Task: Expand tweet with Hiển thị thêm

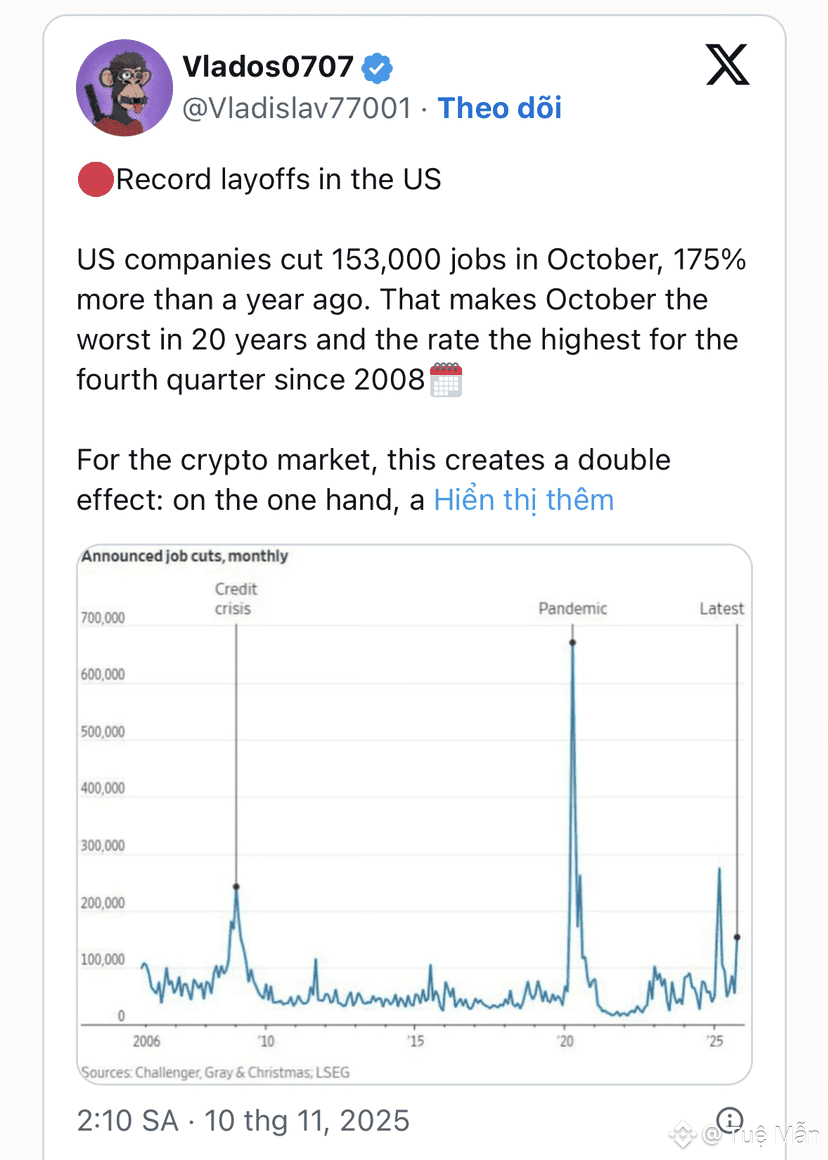Action: (x=523, y=500)
